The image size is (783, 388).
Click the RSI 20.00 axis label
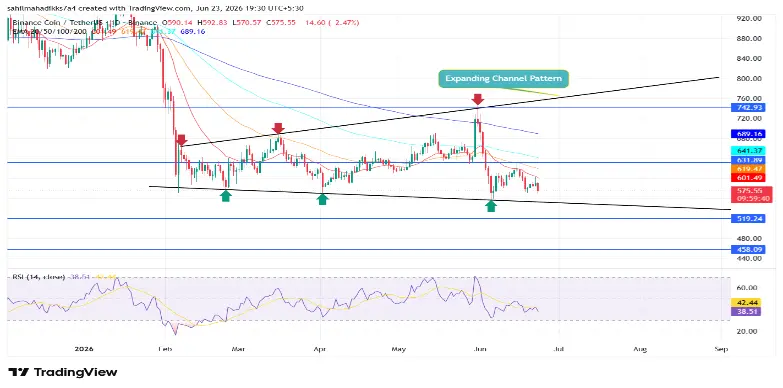pyautogui.click(x=748, y=331)
